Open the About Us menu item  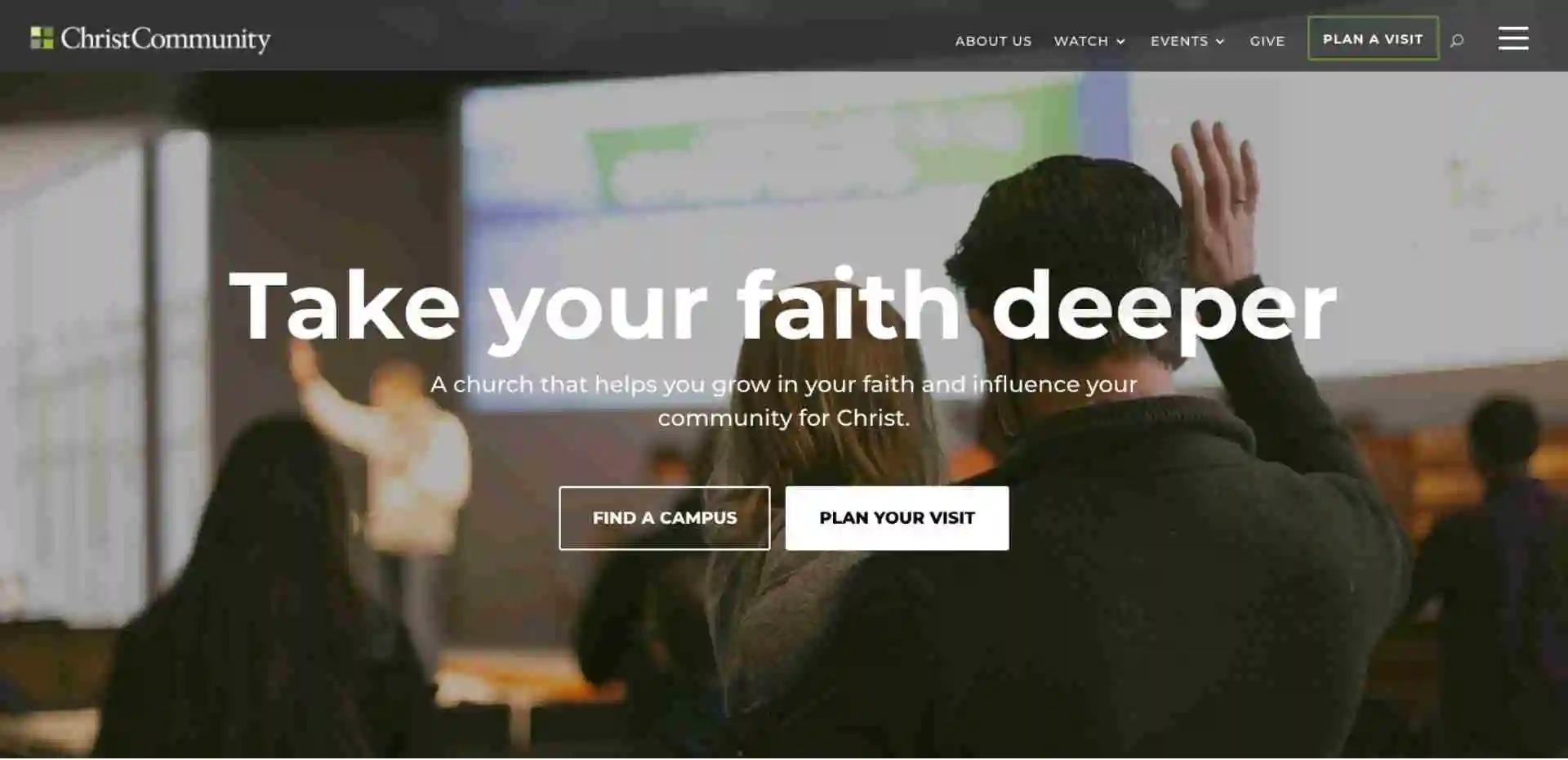coord(993,41)
